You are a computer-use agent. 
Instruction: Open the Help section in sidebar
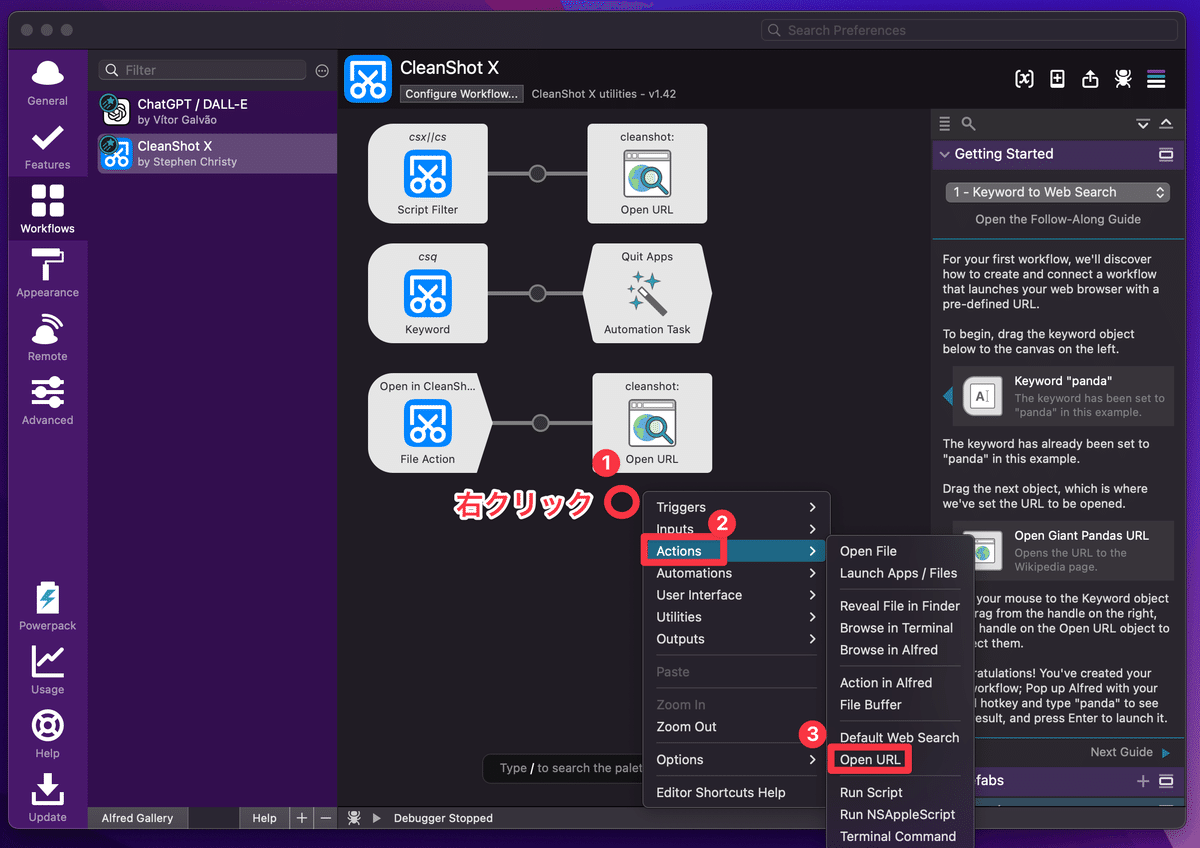(x=47, y=734)
